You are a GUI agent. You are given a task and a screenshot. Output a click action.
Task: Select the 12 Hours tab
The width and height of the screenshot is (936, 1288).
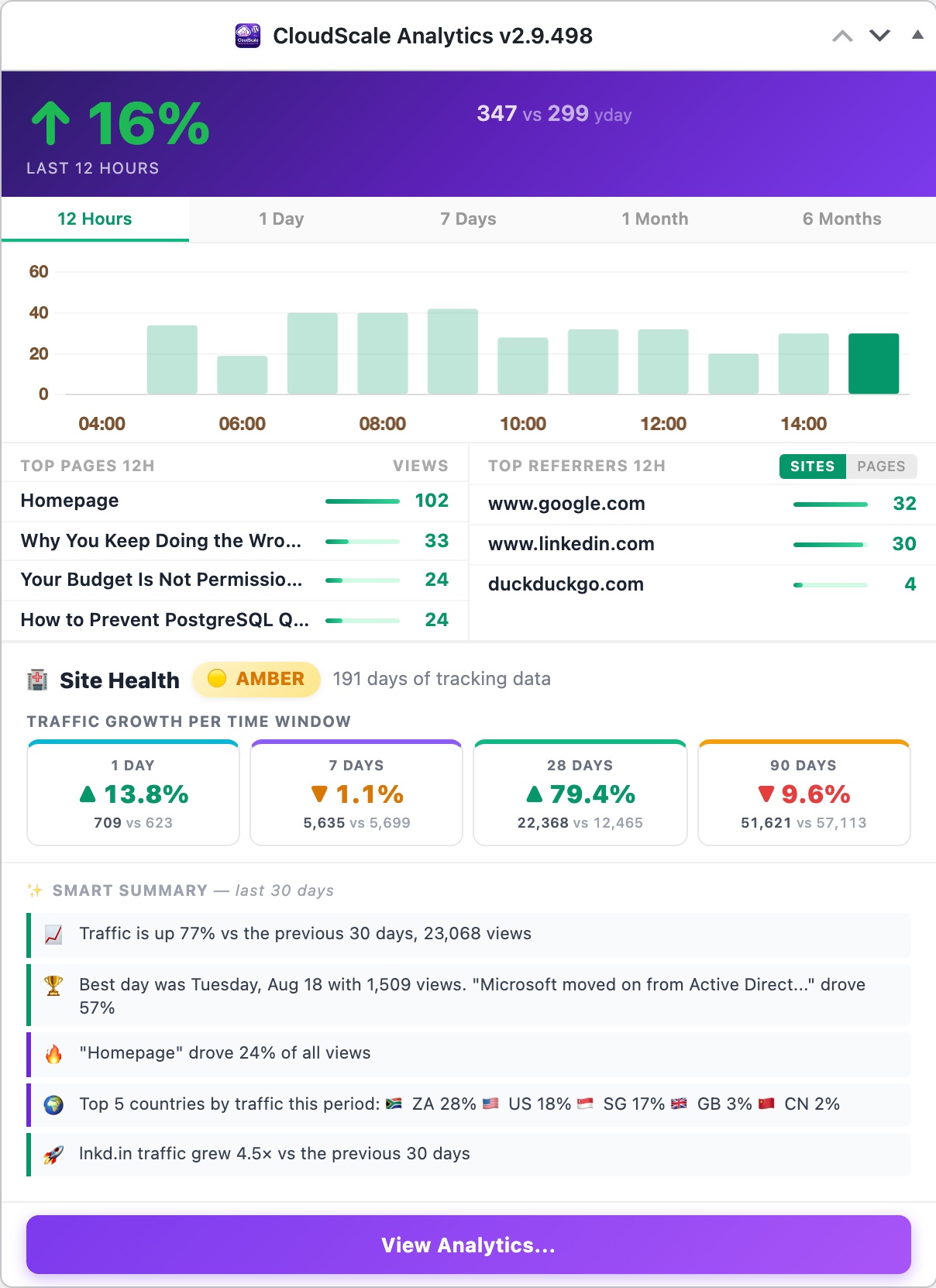click(95, 219)
